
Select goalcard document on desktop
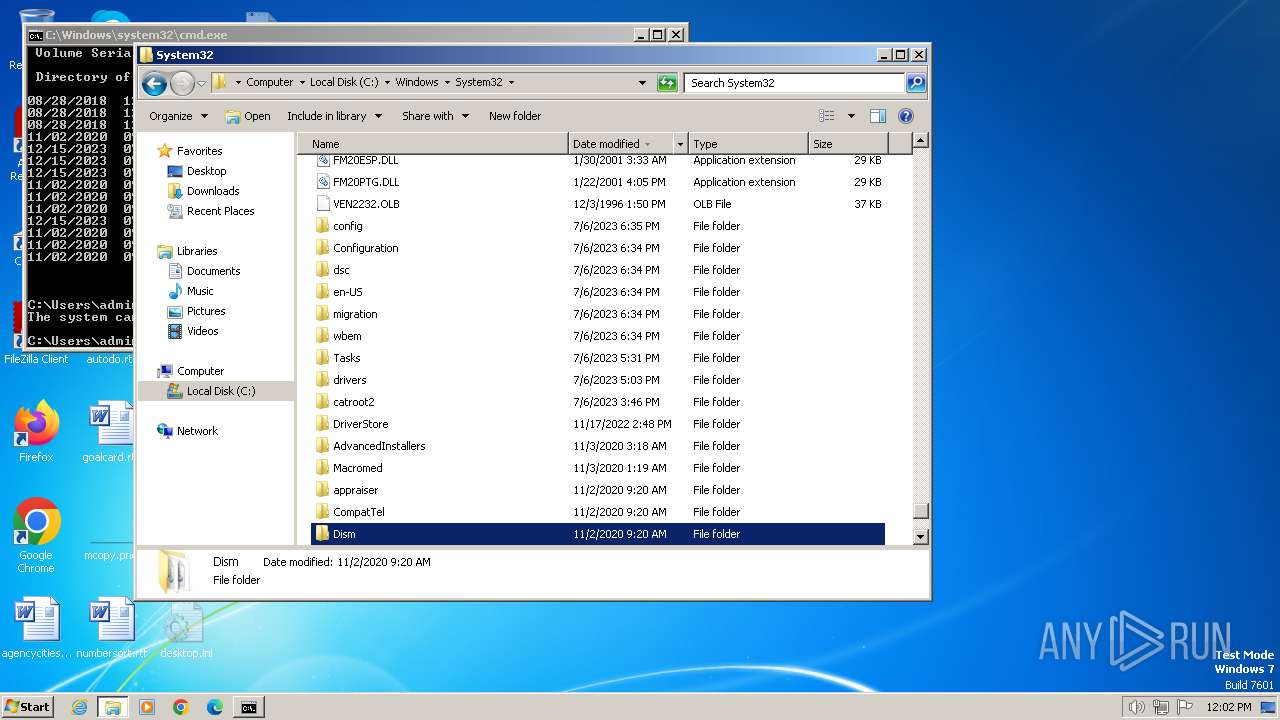point(110,432)
